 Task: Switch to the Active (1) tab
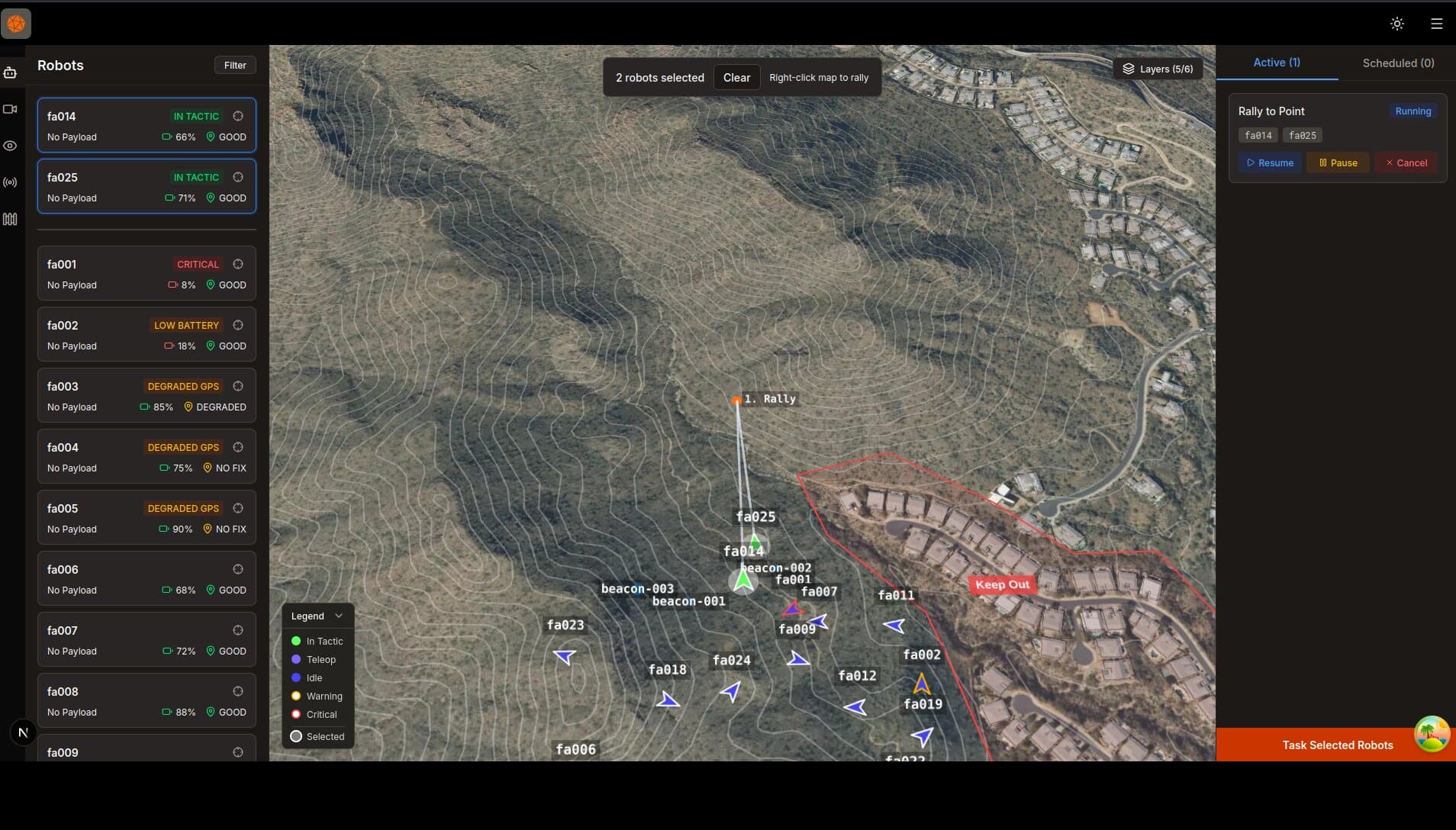[1275, 63]
